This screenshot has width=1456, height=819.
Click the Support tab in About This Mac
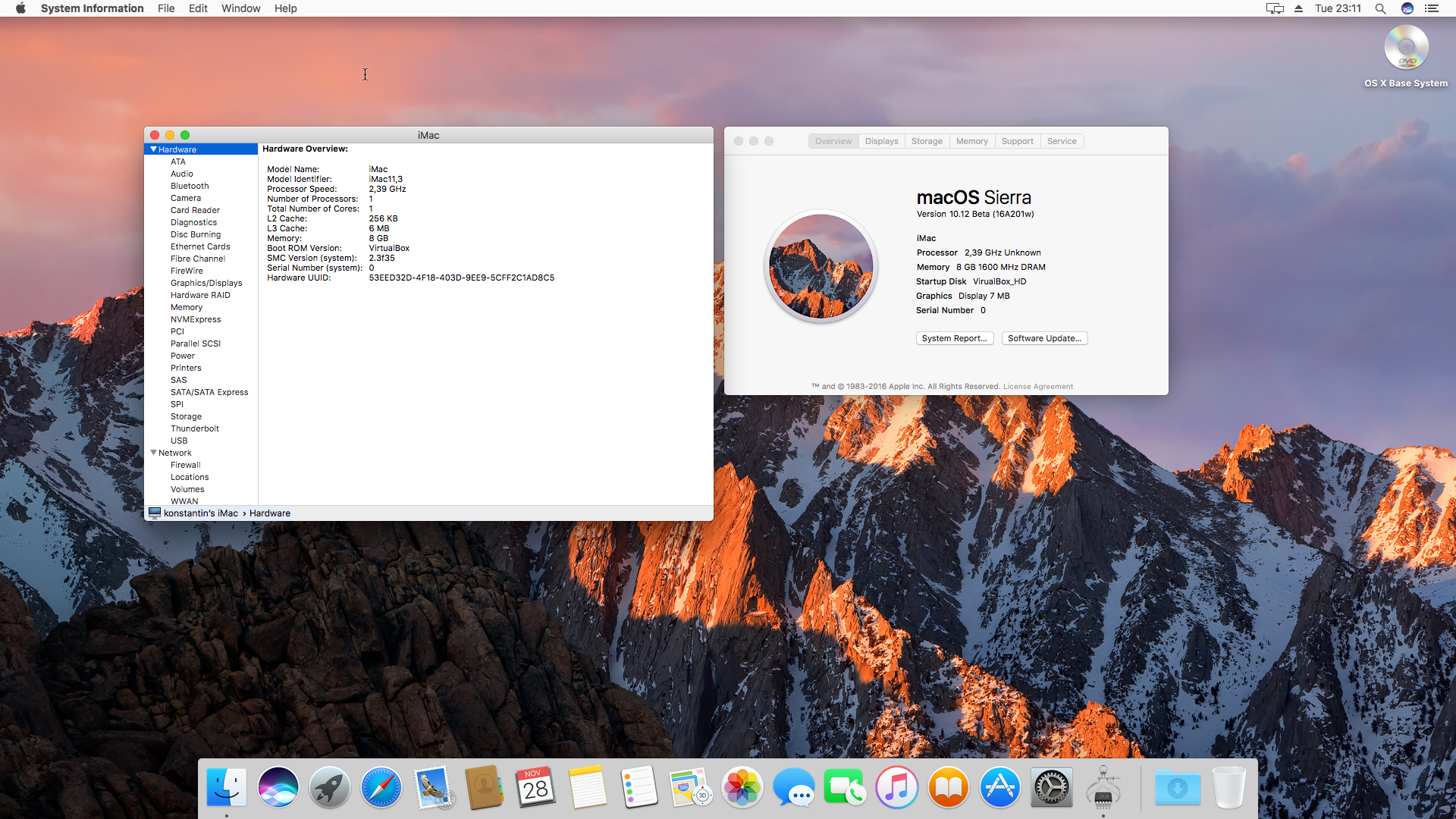pos(1016,140)
